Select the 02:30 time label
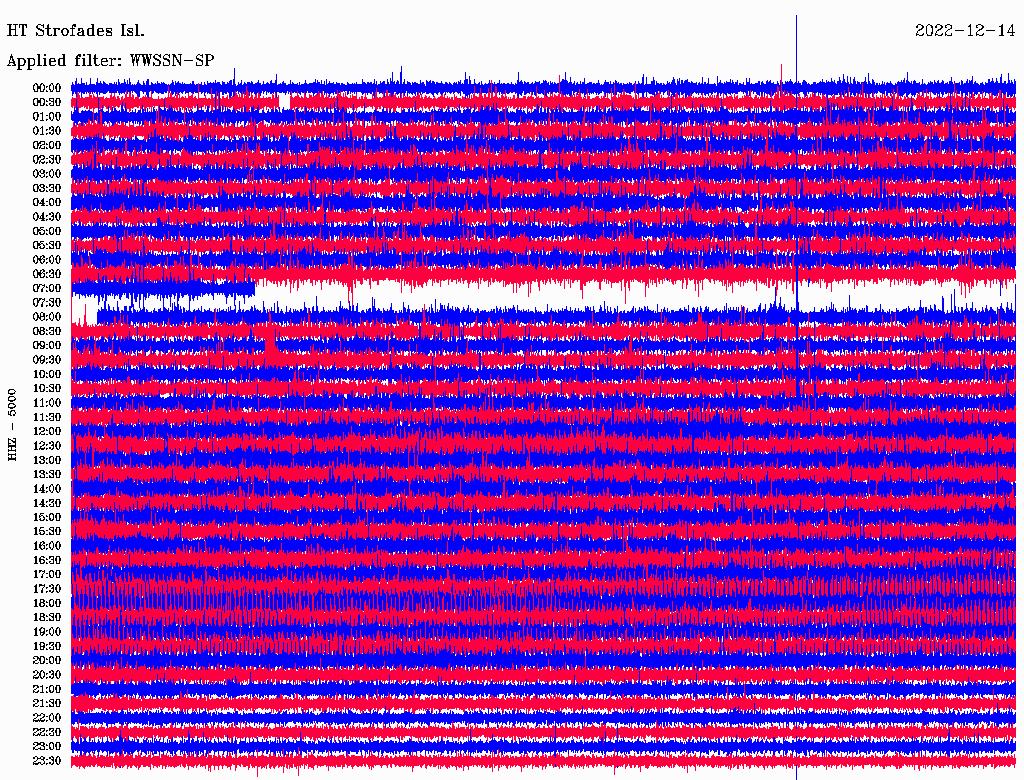Screen dimensions: 1024x780 tap(47, 159)
